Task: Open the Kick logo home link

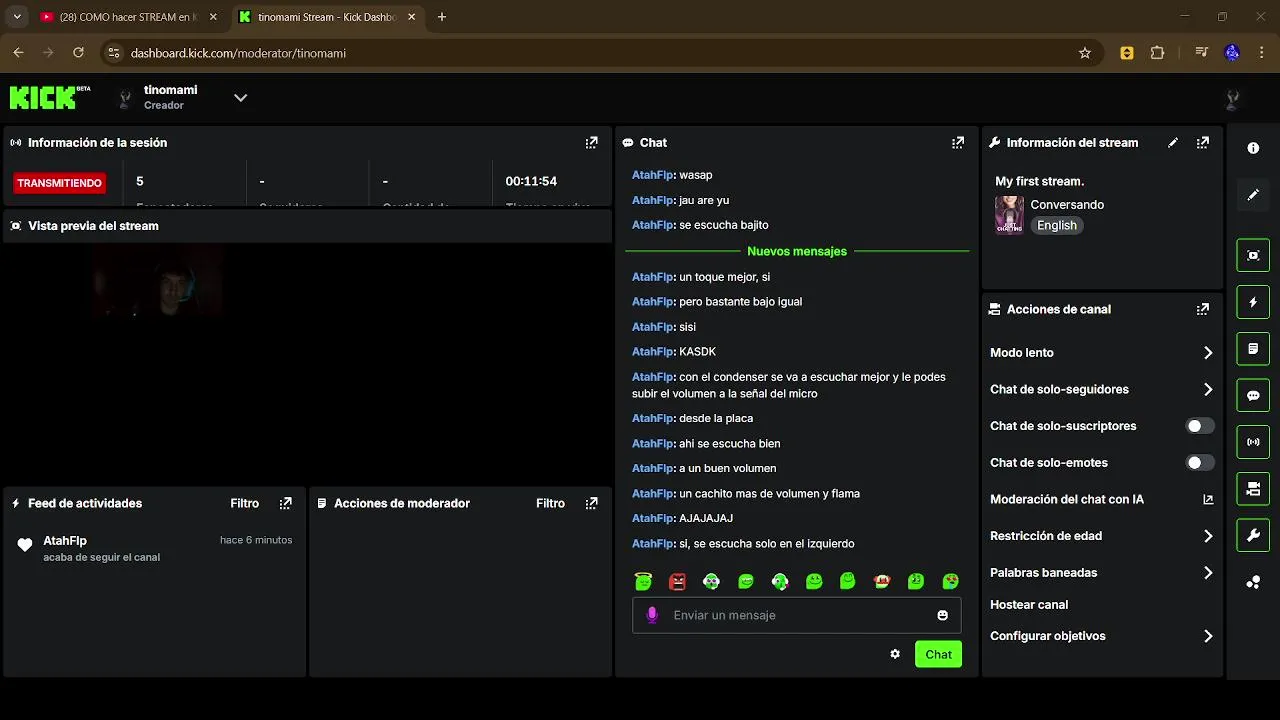Action: pos(49,97)
